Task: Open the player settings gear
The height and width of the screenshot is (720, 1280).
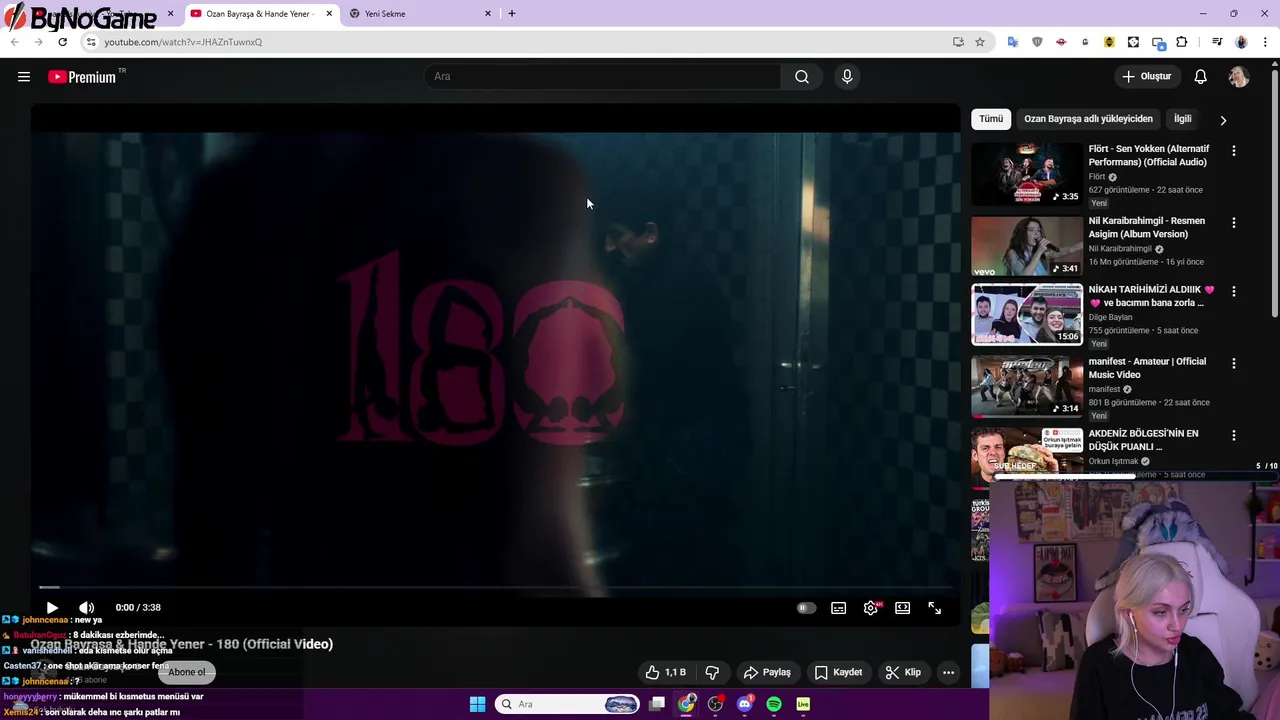Action: 871,608
